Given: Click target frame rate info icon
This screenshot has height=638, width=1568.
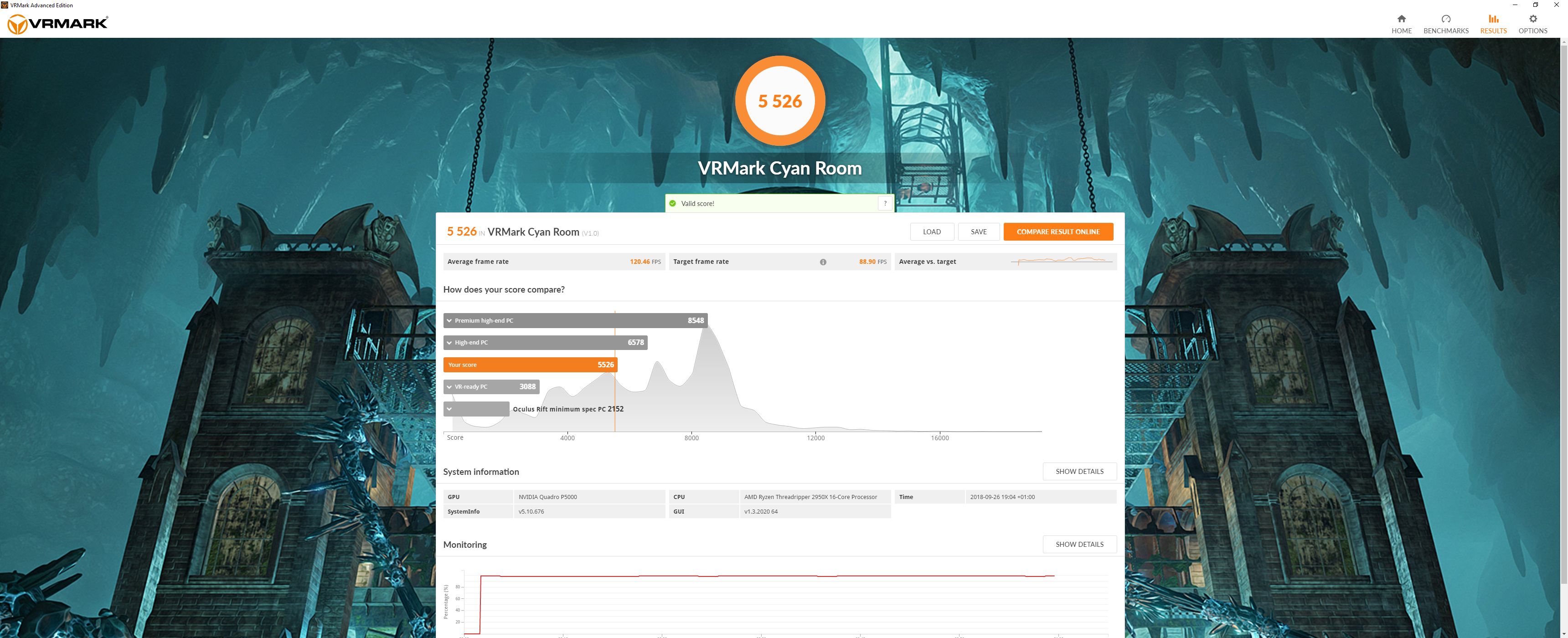Looking at the screenshot, I should click(x=823, y=262).
